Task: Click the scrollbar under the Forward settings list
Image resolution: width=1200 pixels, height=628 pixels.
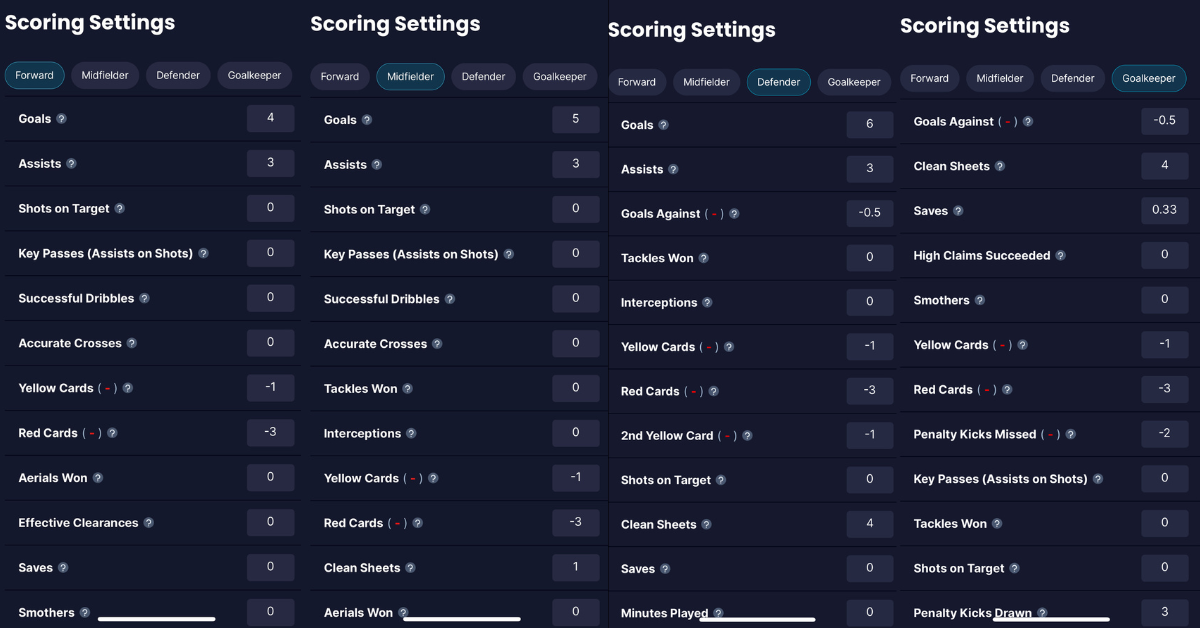Action: (155, 620)
